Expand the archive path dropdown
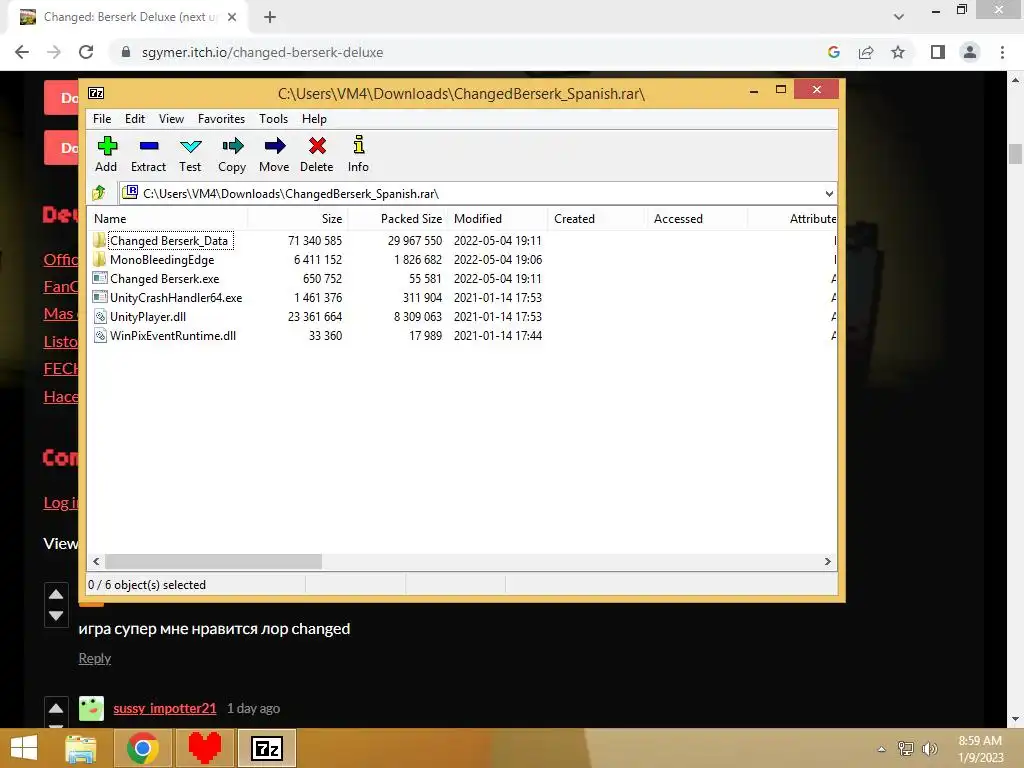This screenshot has width=1024, height=768. point(829,194)
